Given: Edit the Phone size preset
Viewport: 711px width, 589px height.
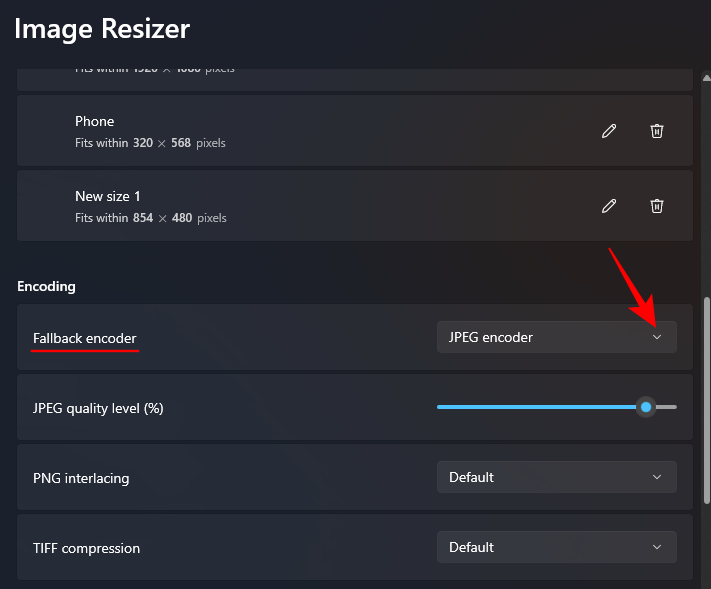Looking at the screenshot, I should 608,131.
